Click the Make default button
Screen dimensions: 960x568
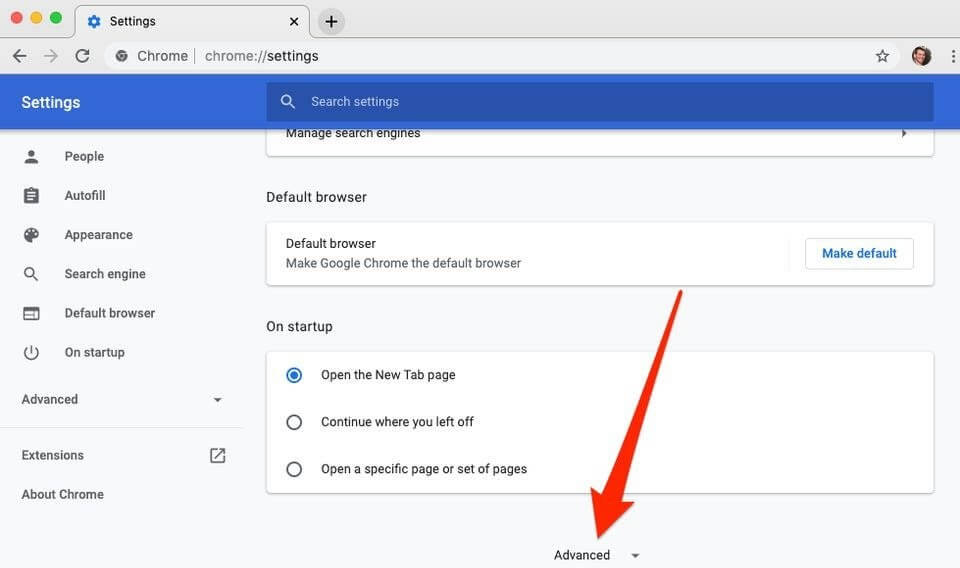tap(859, 253)
